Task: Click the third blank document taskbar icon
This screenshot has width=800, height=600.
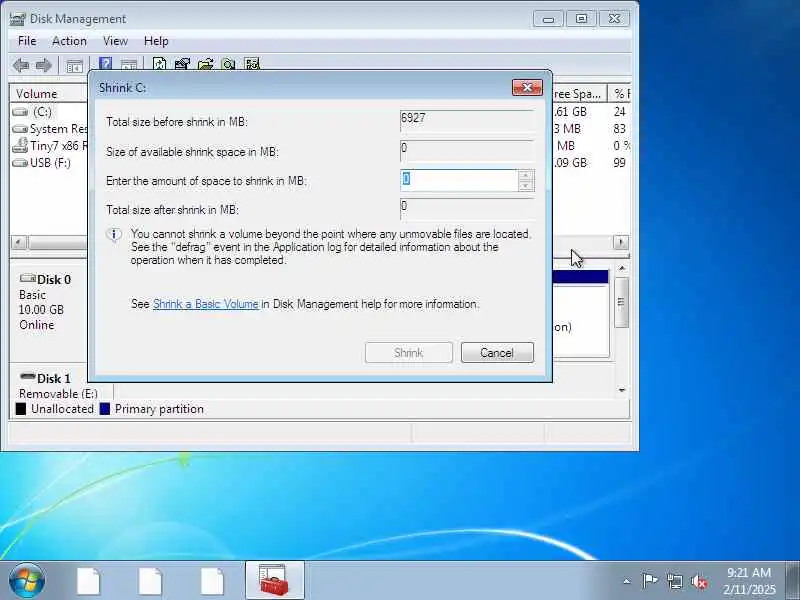Action: [212, 581]
